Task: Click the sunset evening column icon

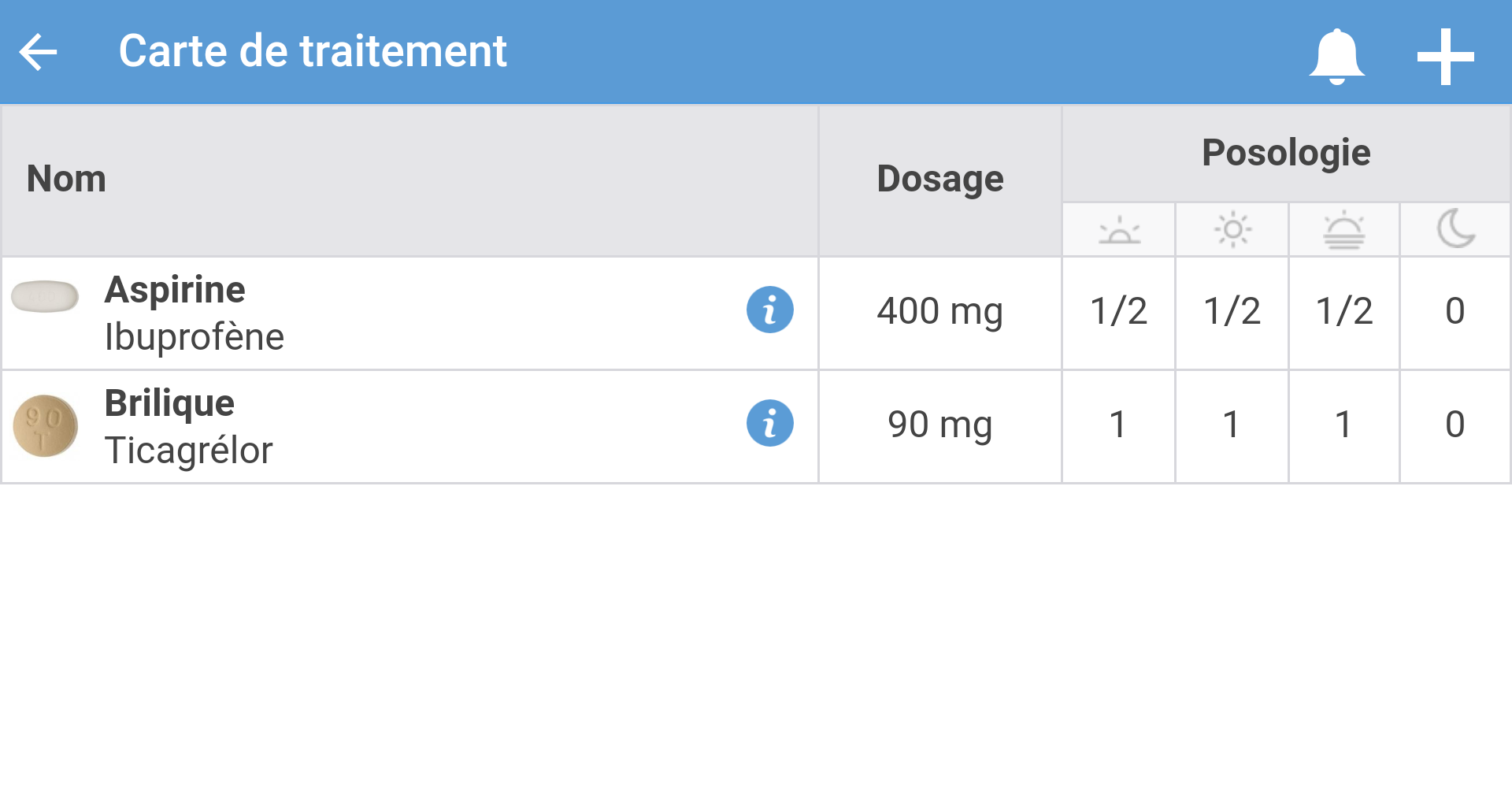Action: [x=1343, y=230]
